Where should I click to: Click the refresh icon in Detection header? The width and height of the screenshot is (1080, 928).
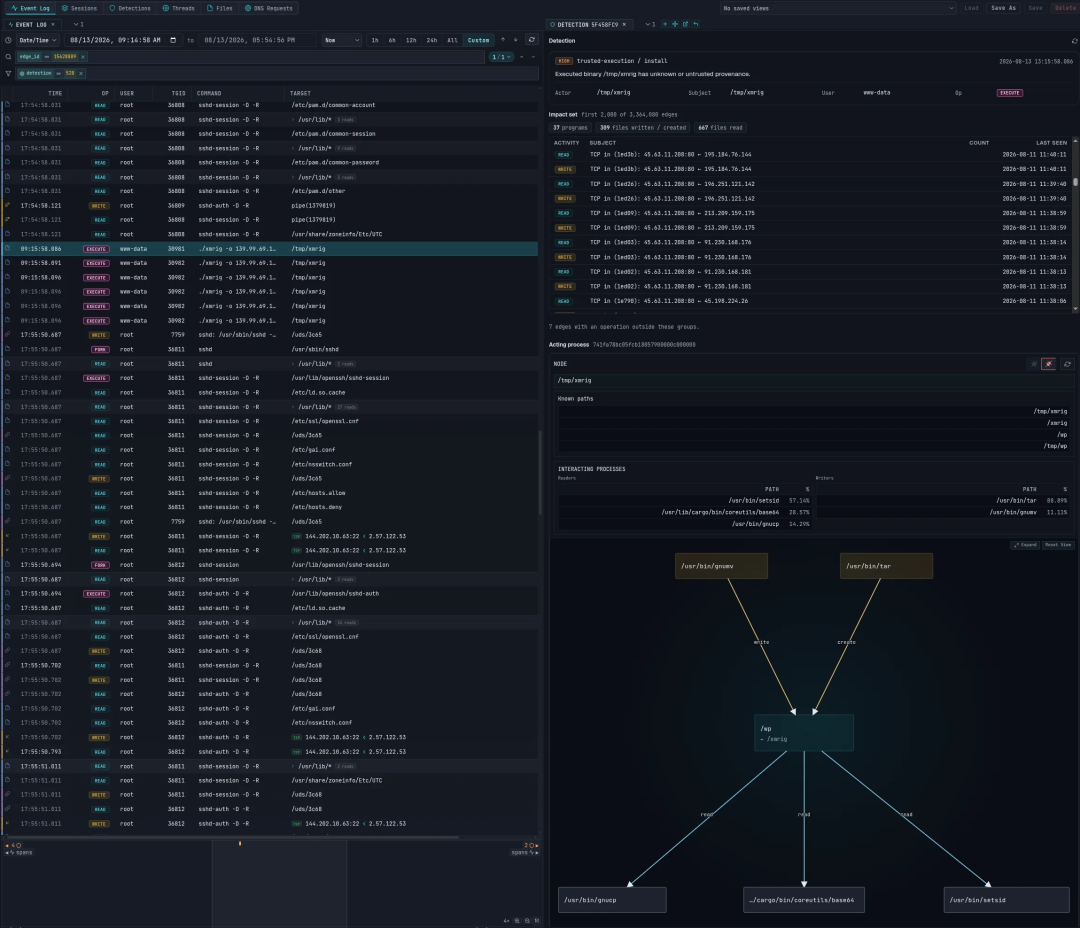1074,41
